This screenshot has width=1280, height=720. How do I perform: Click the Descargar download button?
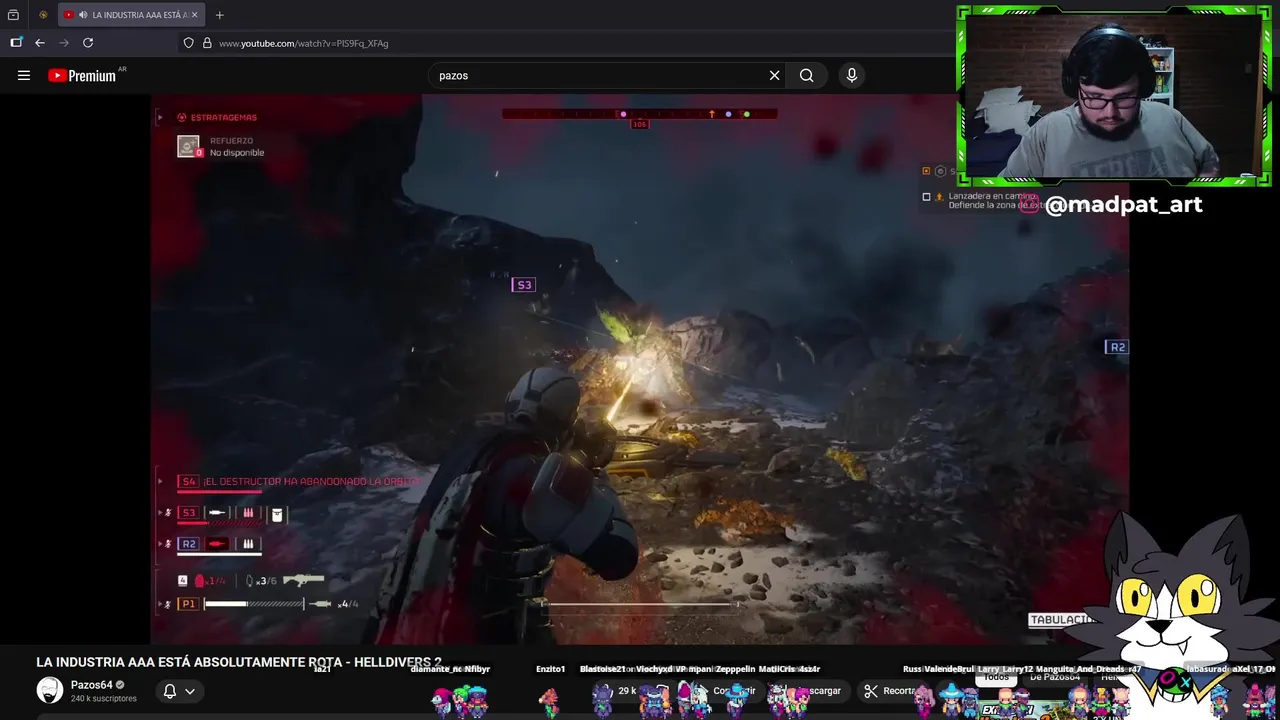[x=816, y=691]
